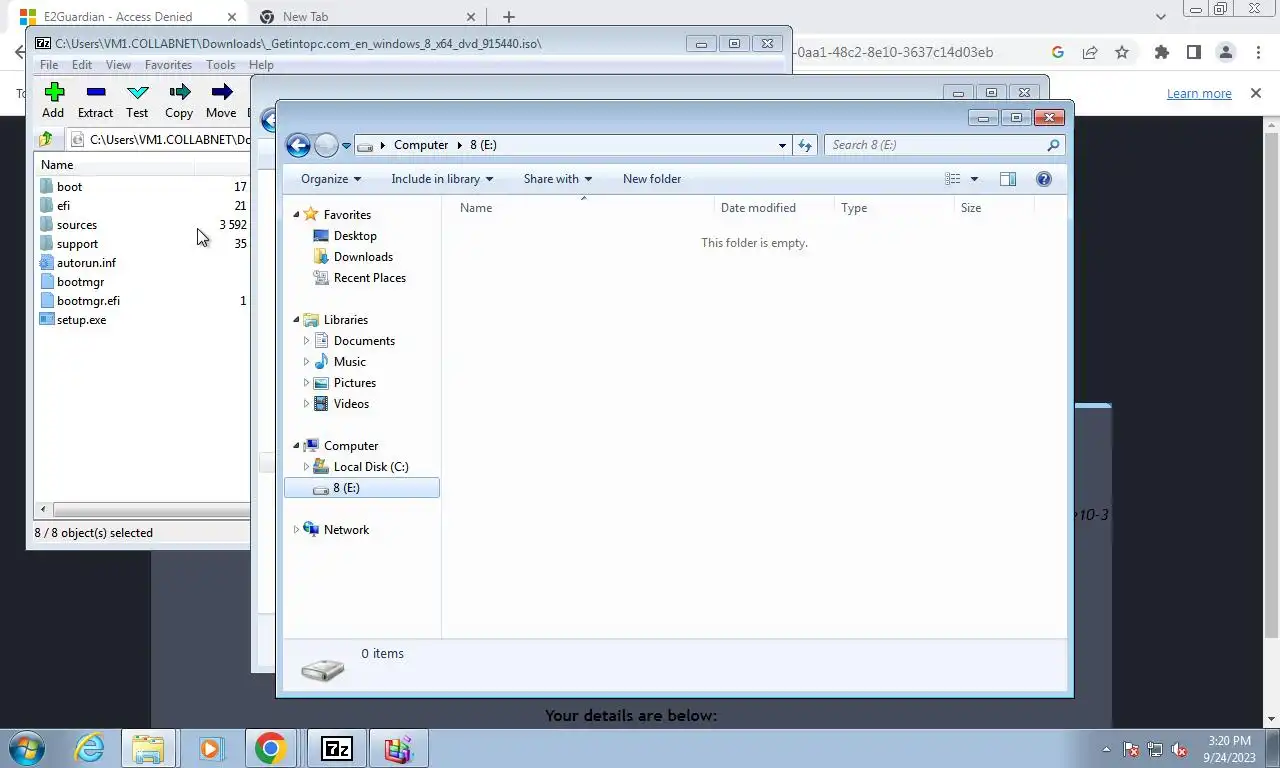Select the support folder in 7-Zip

point(77,243)
